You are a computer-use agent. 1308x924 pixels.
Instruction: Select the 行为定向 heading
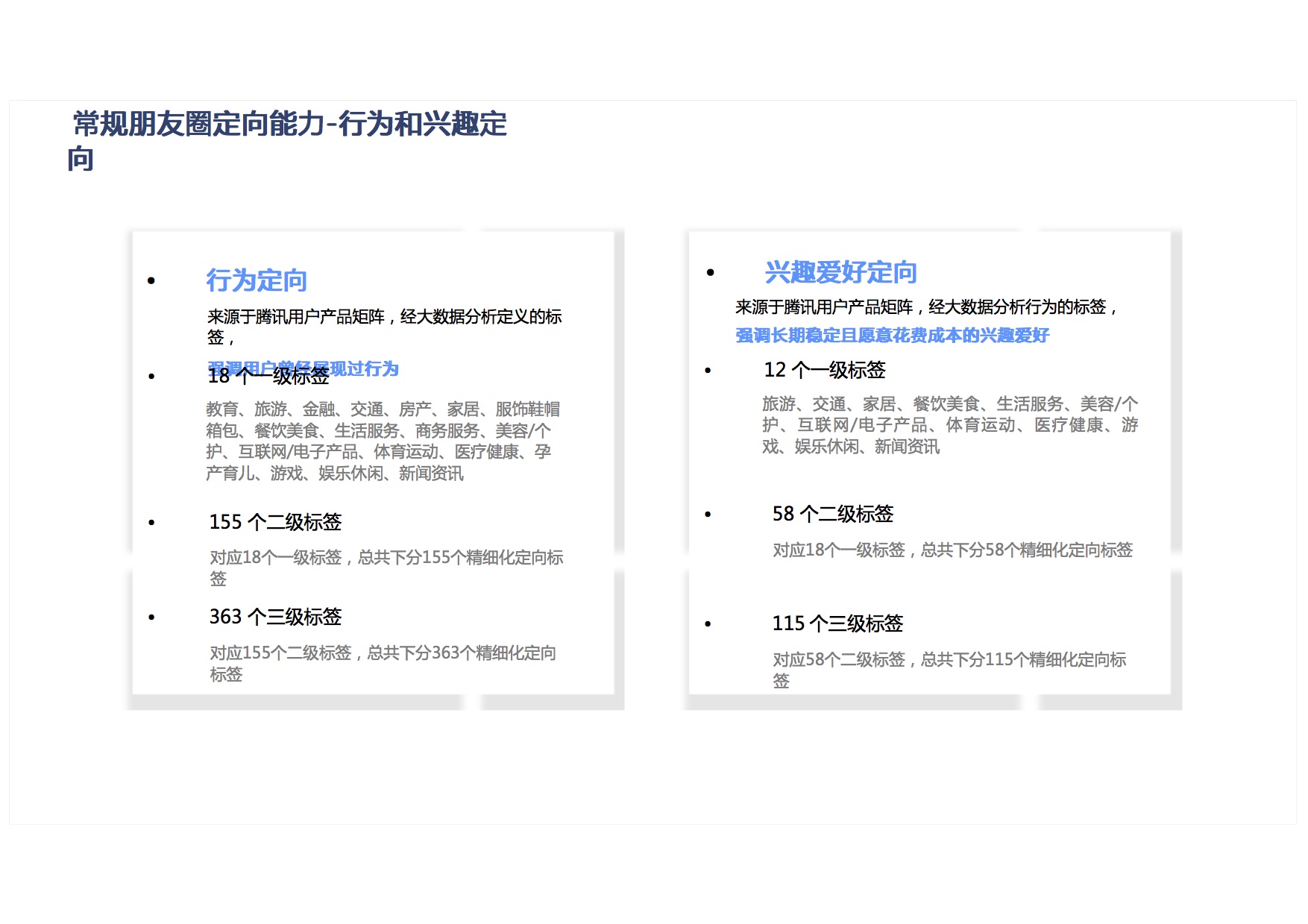[x=257, y=281]
